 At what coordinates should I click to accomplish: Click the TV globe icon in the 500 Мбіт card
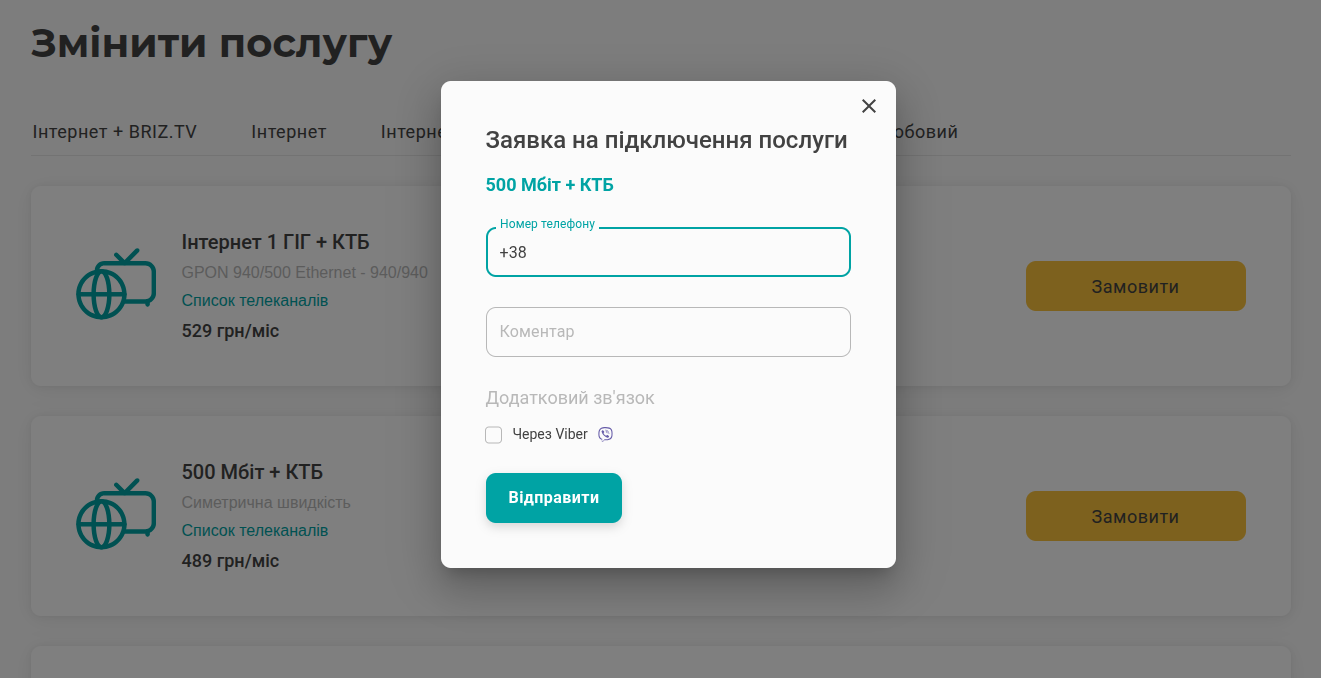tap(116, 515)
